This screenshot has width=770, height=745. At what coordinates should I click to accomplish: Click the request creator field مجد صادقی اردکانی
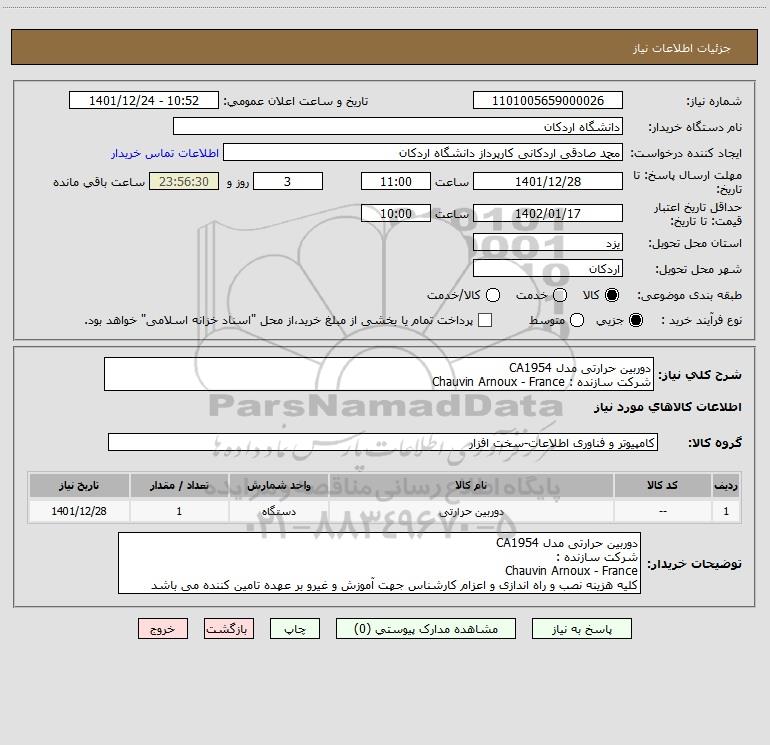(x=423, y=152)
